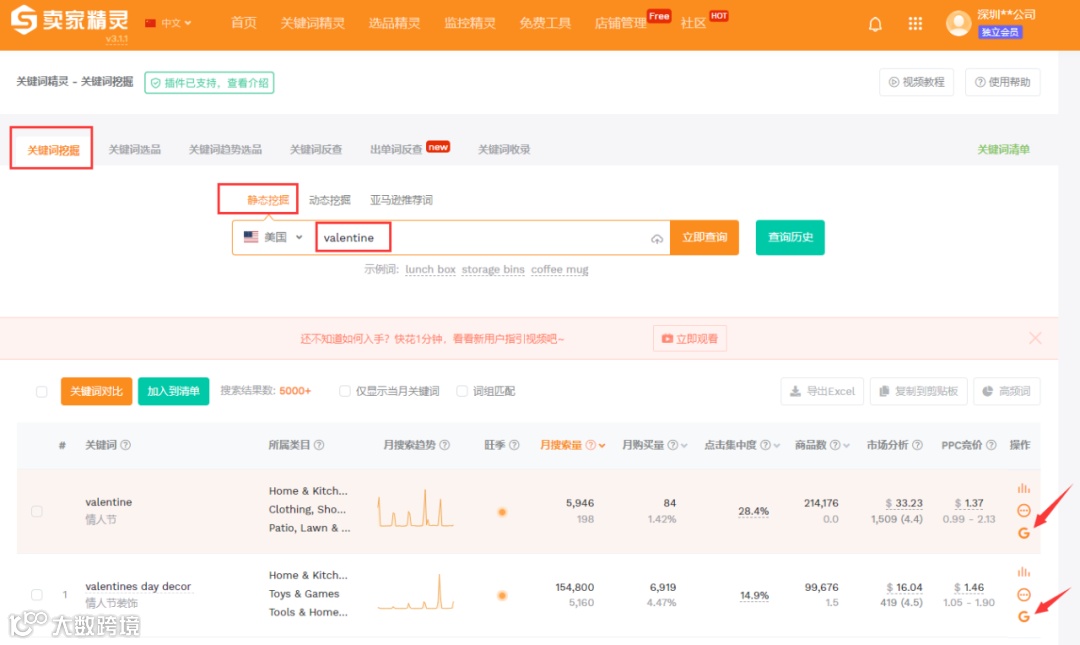Open the notification bell in the top bar
The image size is (1080, 645).
click(875, 23)
